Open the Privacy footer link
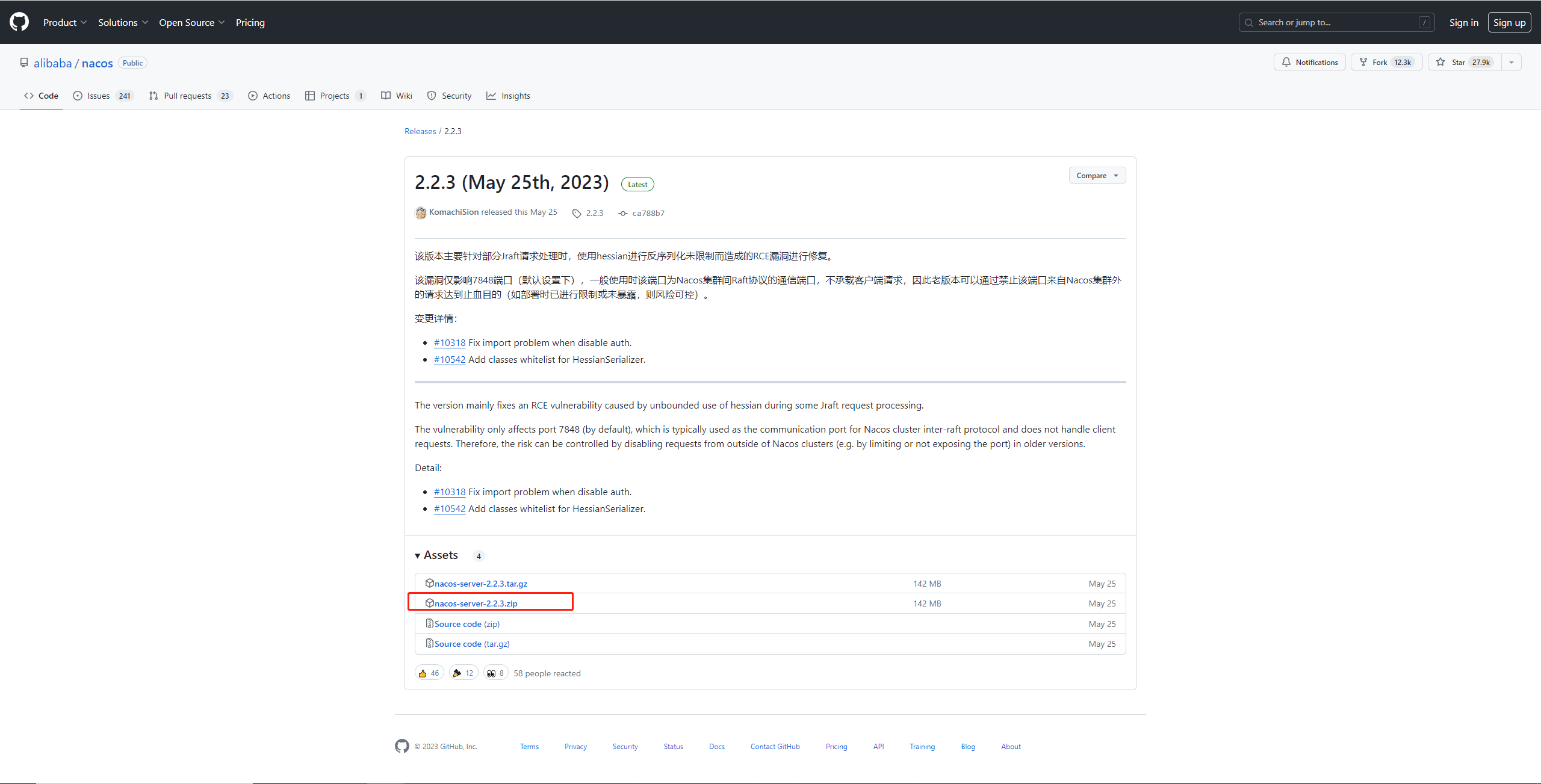The height and width of the screenshot is (784, 1541). [x=575, y=747]
